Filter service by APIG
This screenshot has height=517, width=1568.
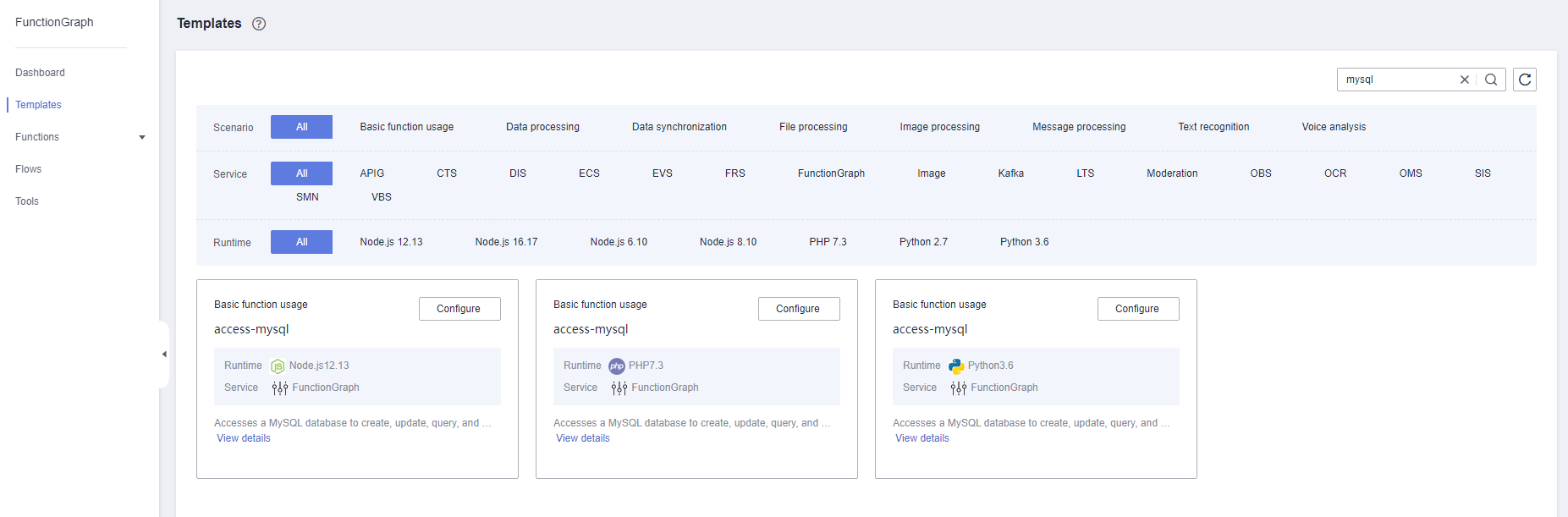click(372, 173)
